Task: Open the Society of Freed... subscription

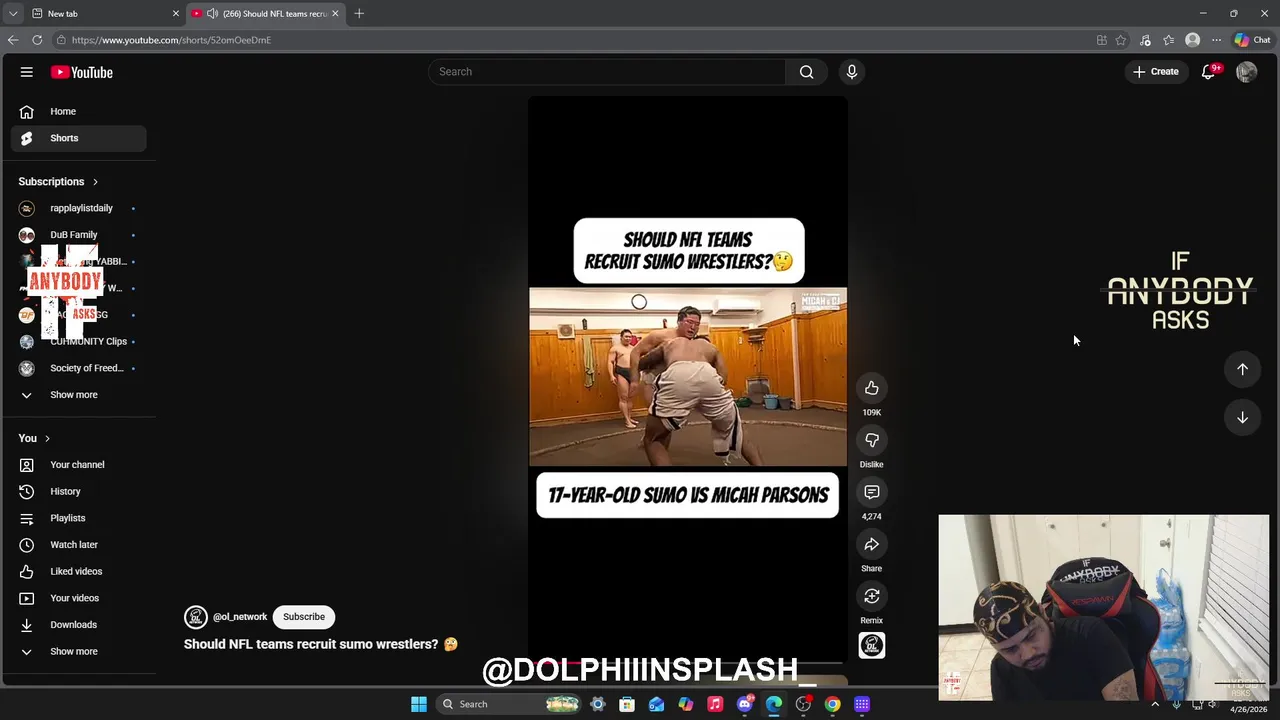Action: pos(78,368)
